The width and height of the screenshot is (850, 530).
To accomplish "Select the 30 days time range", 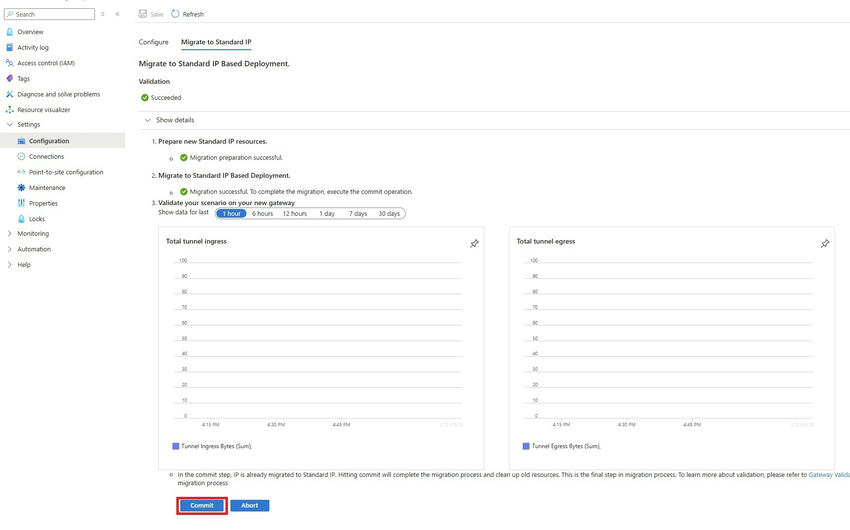I will (389, 213).
